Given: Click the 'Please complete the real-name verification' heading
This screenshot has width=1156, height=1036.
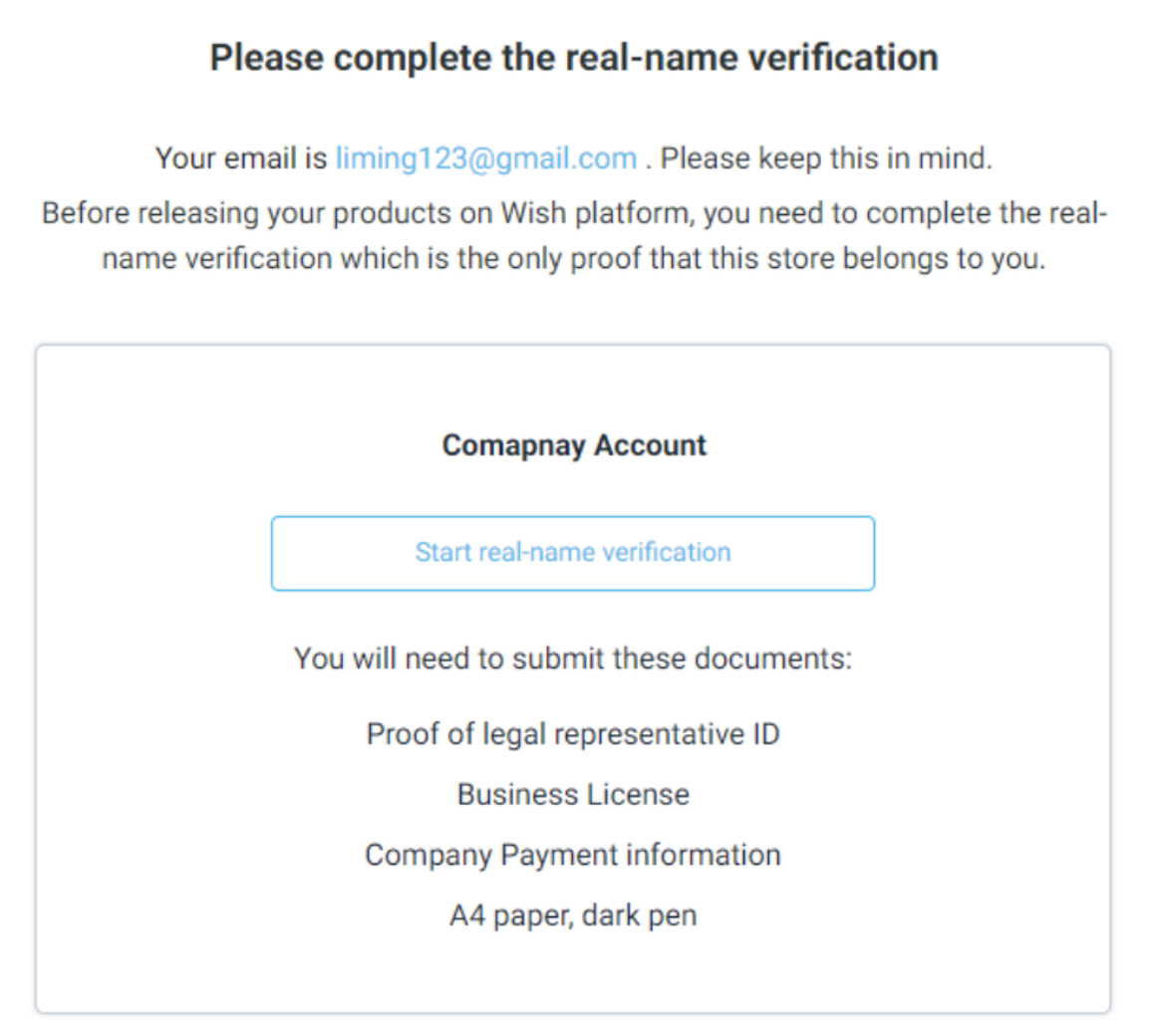Looking at the screenshot, I should point(573,58).
